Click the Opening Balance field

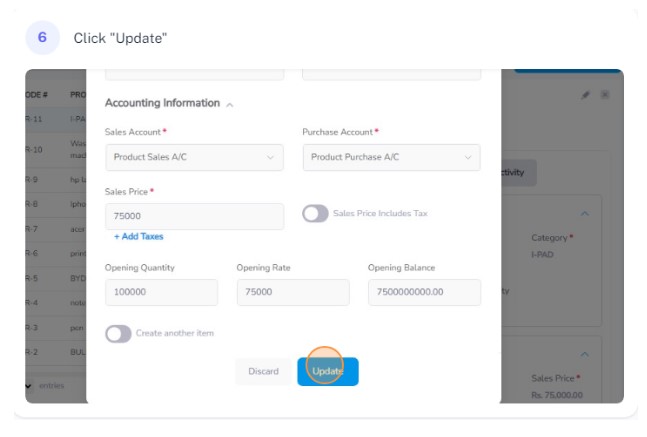tap(425, 292)
